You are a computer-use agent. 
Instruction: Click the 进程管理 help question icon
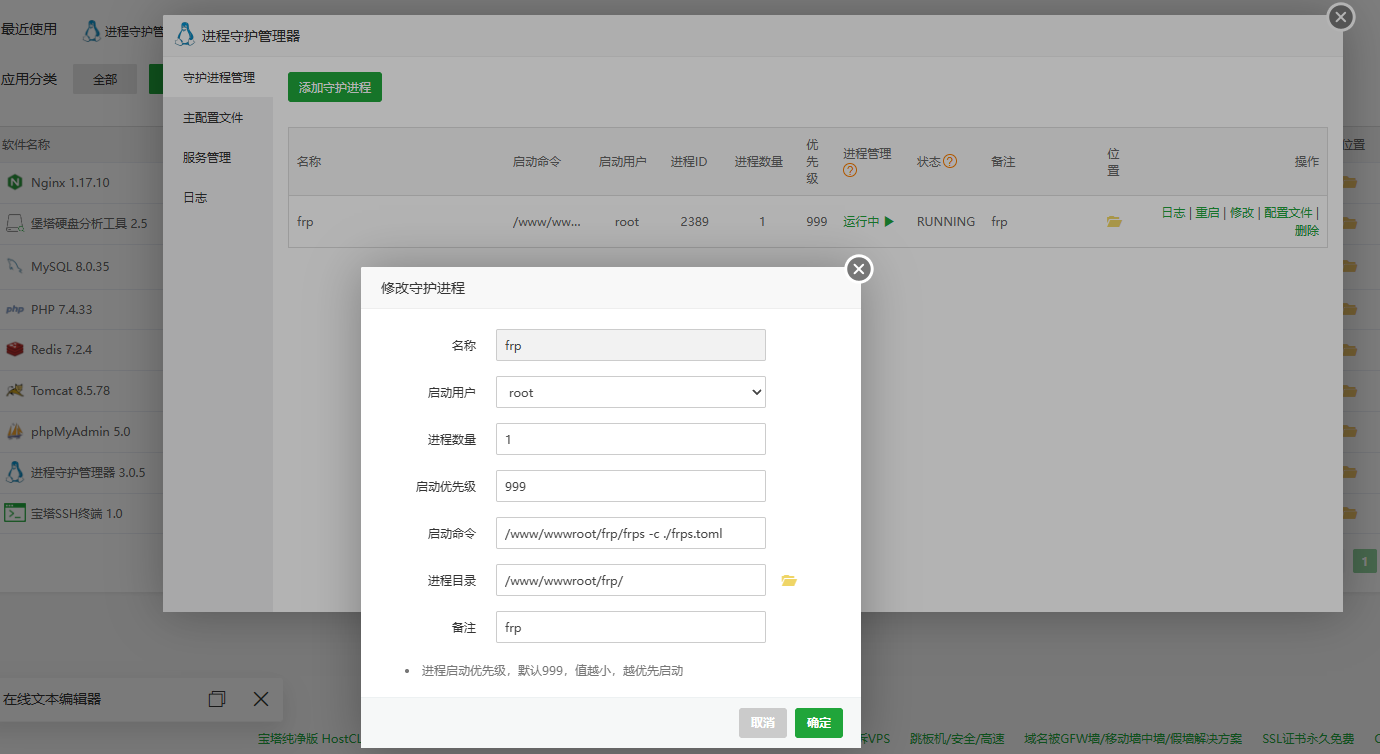click(850, 170)
